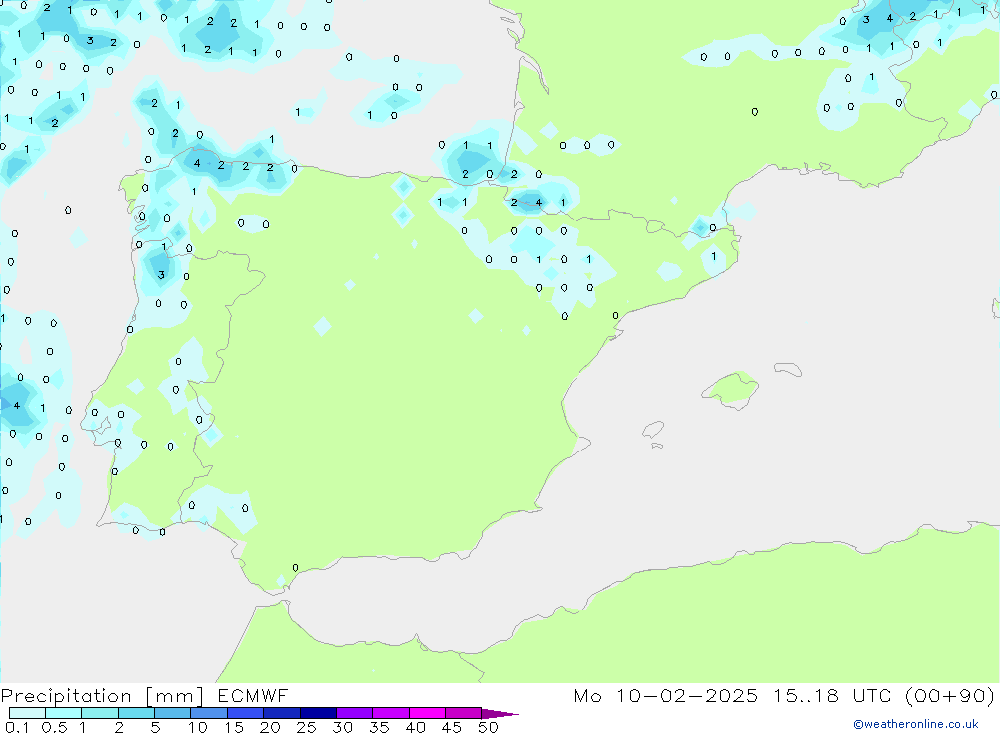Viewport: 1000px width, 733px height.
Task: Pick the 2–5 mm legend swatch
Action: click(136, 713)
